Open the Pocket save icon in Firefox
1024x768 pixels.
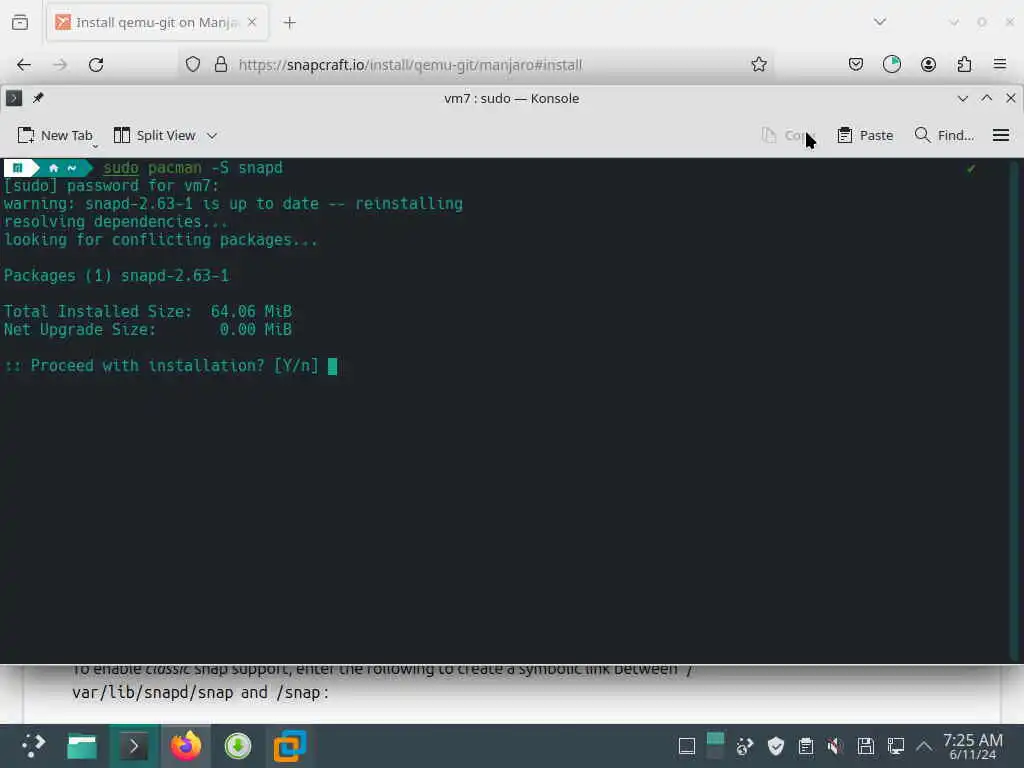point(856,64)
